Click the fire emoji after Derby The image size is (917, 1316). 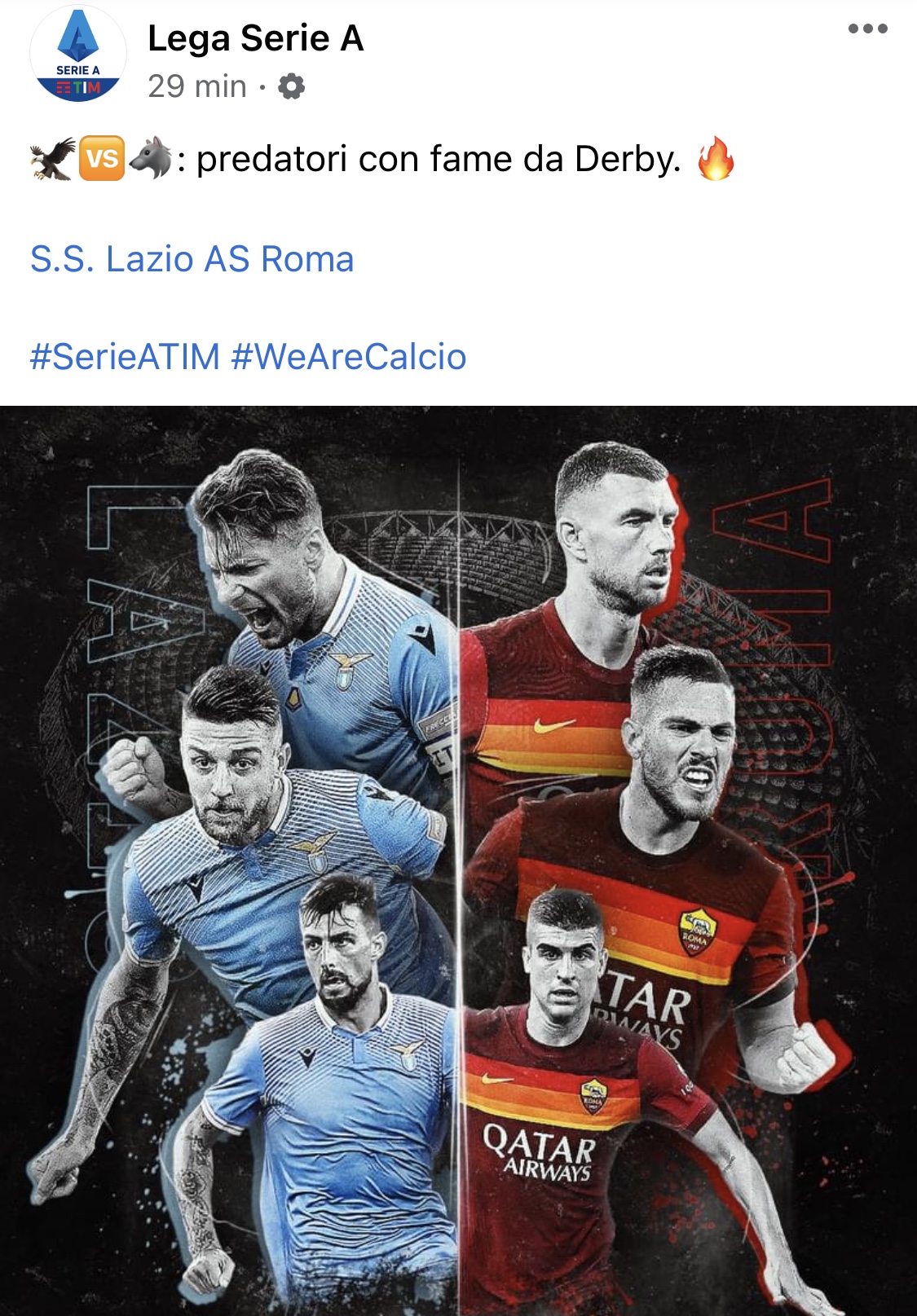point(716,158)
